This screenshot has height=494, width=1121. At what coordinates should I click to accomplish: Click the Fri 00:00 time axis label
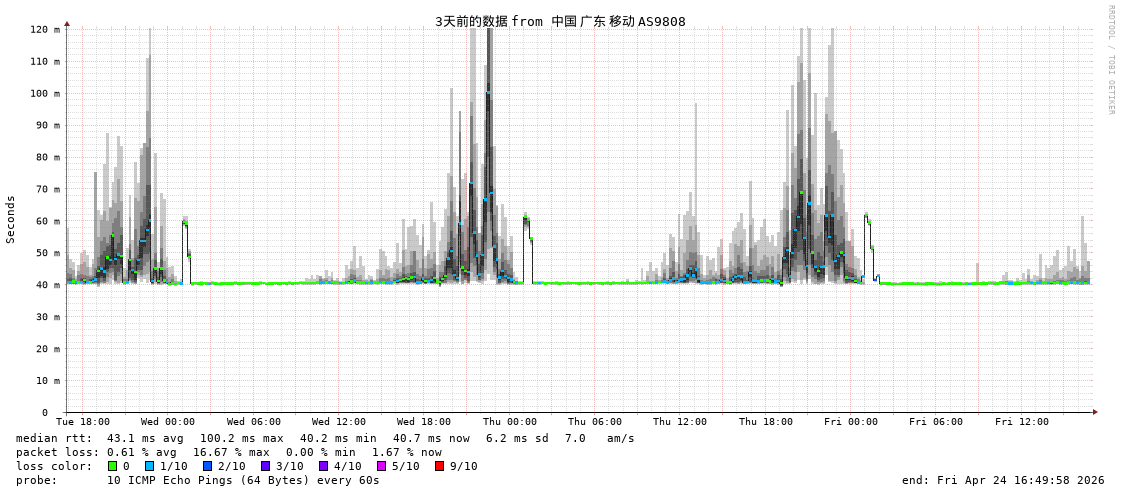click(x=851, y=422)
